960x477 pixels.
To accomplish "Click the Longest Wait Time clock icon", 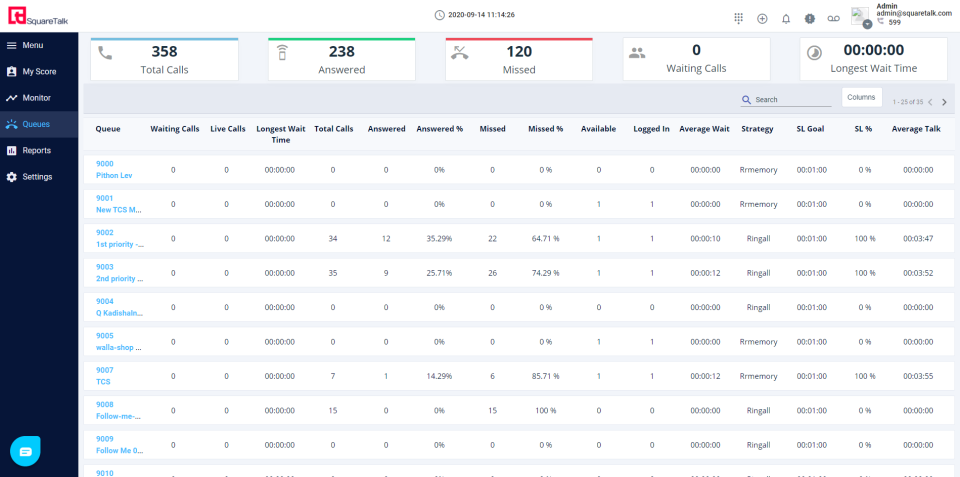I will click(x=814, y=53).
